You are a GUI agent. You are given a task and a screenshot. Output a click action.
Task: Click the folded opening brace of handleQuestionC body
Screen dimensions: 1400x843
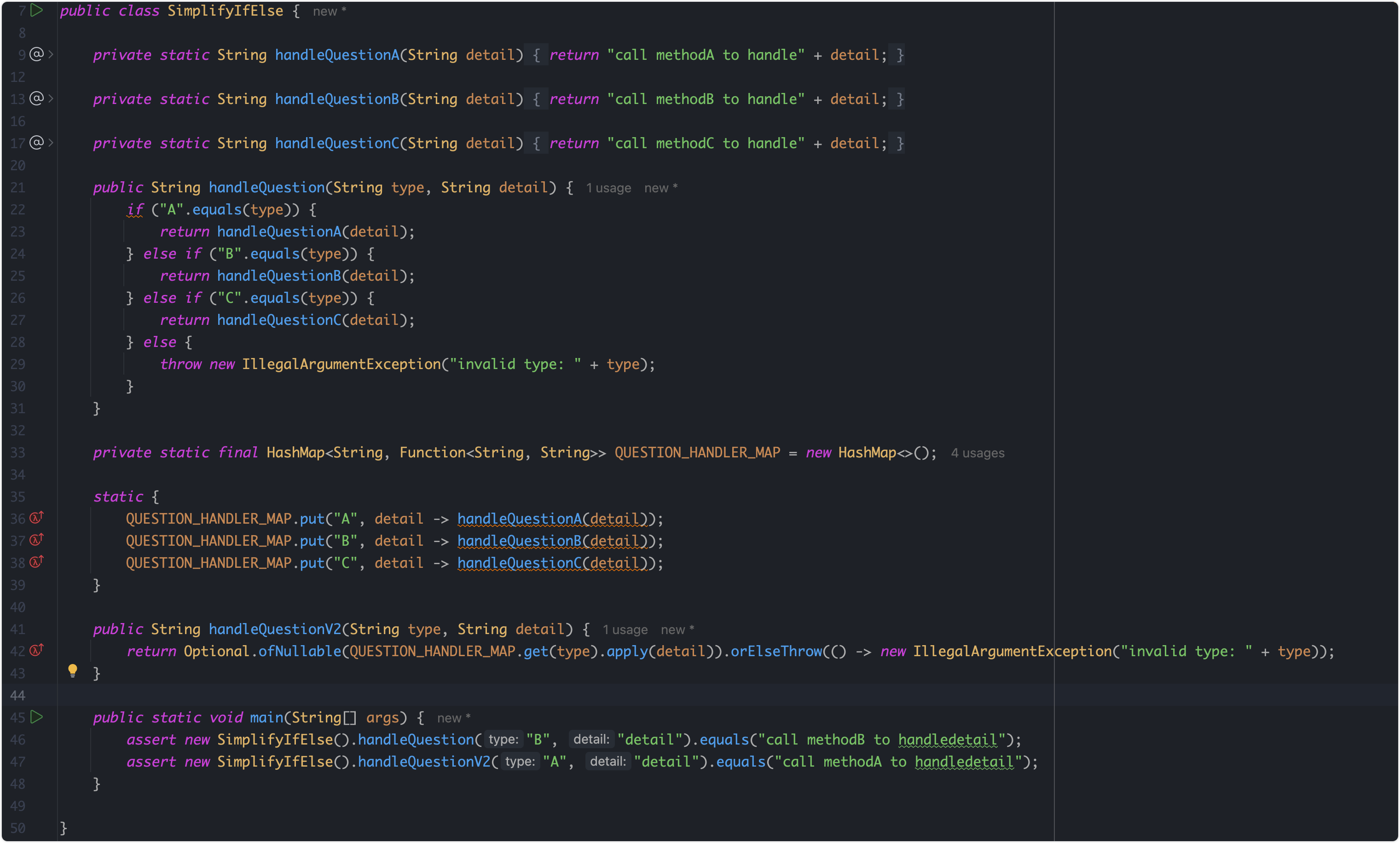click(x=536, y=143)
